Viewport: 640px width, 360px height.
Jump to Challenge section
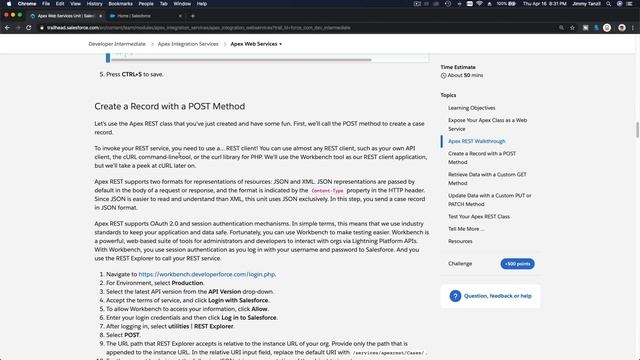[x=460, y=264]
